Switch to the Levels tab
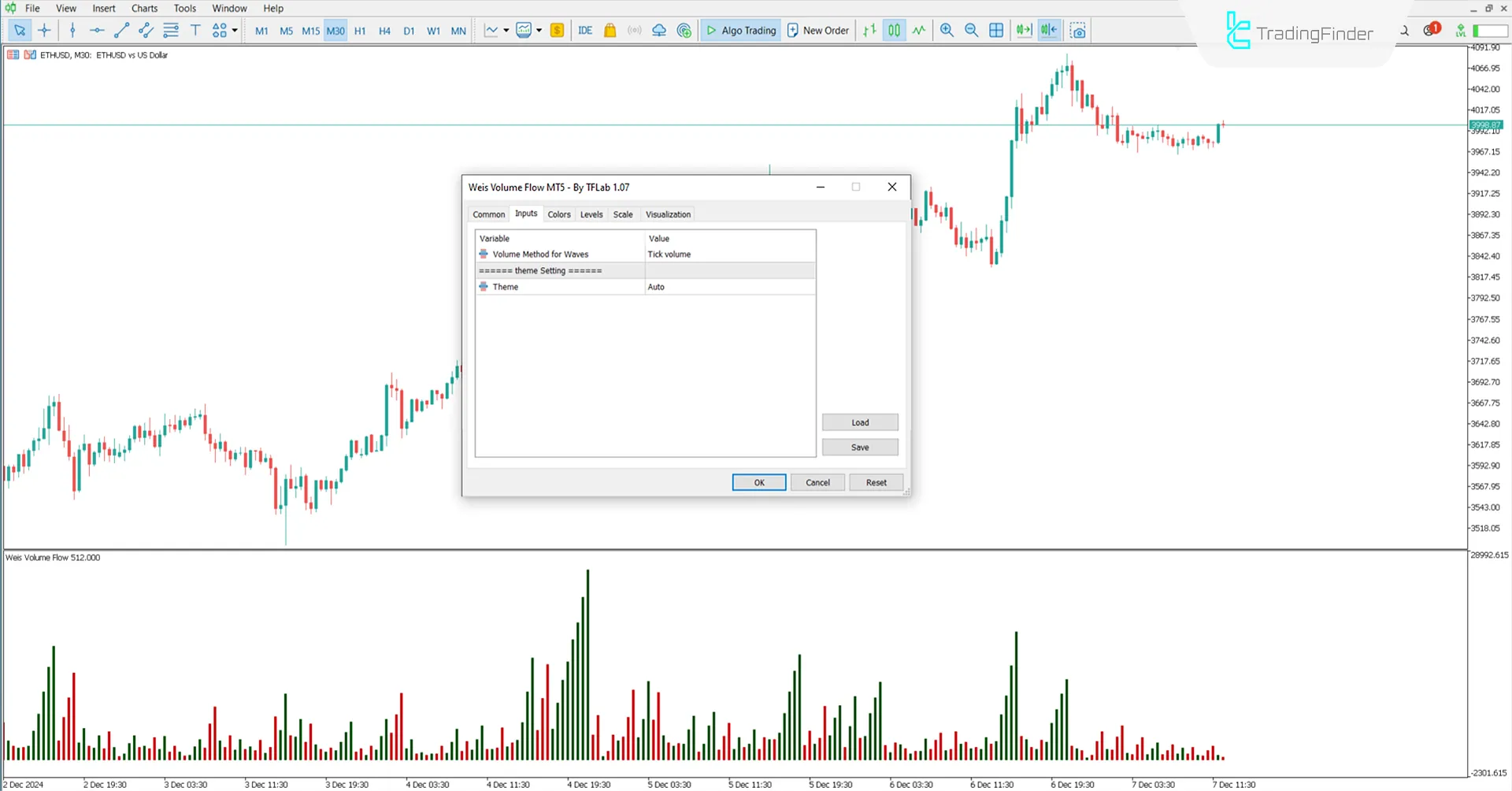The image size is (1512, 791). click(591, 214)
